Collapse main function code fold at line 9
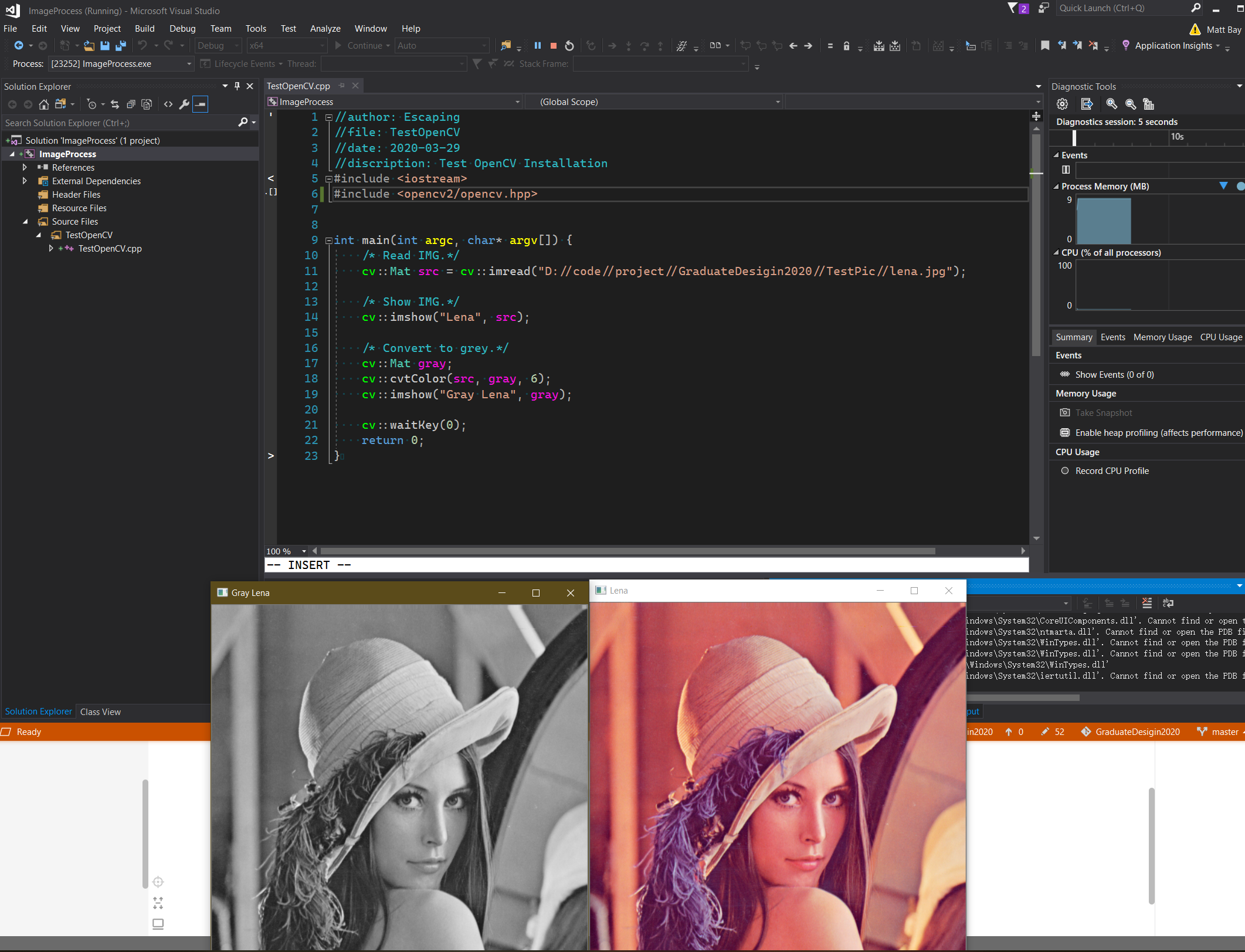This screenshot has height=952, width=1245. [x=329, y=240]
